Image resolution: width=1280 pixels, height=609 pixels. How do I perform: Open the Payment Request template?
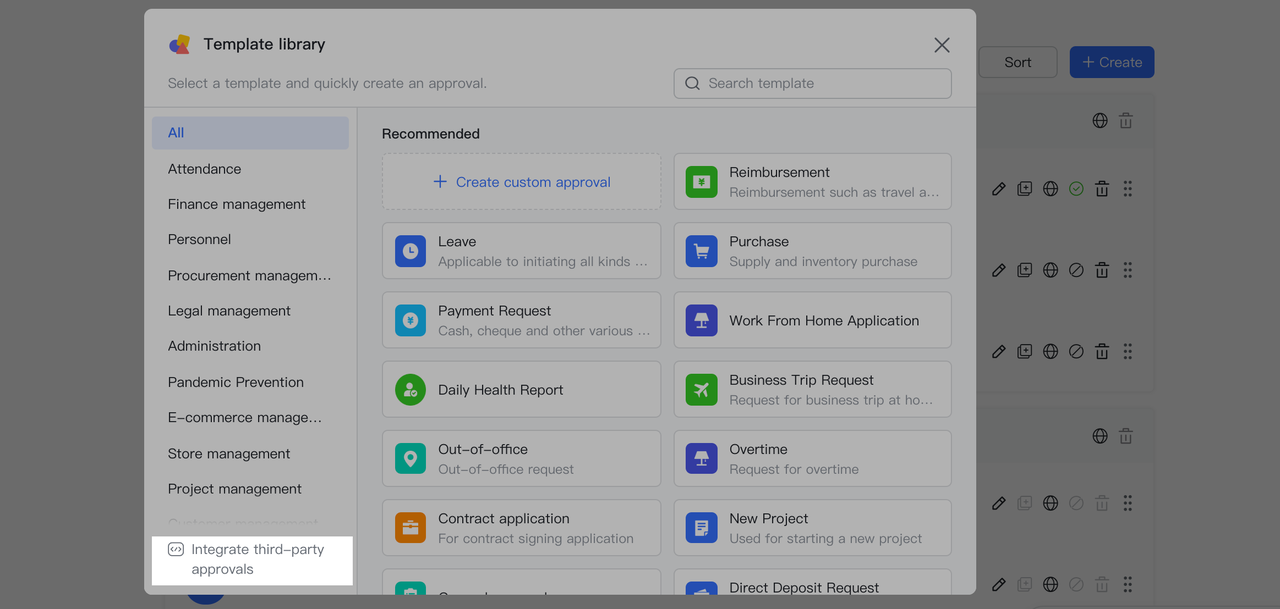521,320
